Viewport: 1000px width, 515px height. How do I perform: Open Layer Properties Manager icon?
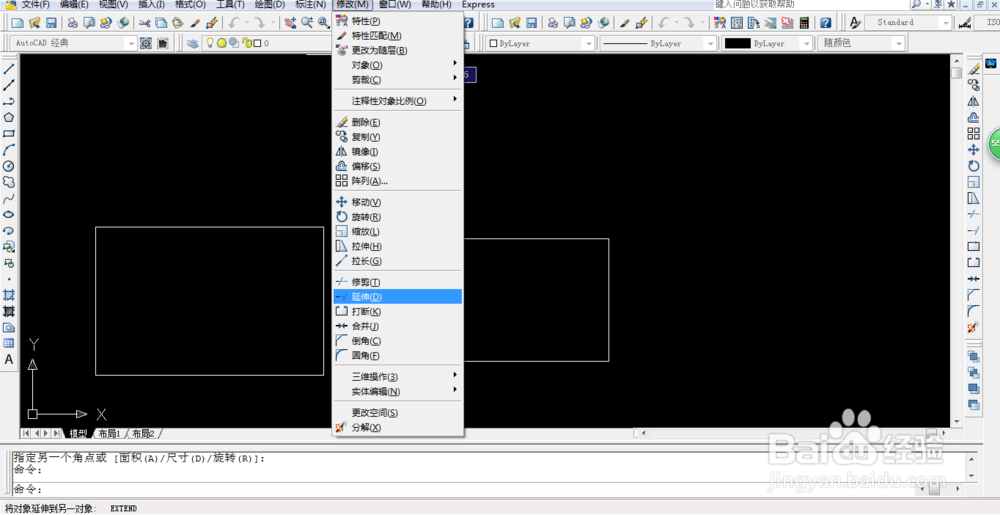point(193,43)
